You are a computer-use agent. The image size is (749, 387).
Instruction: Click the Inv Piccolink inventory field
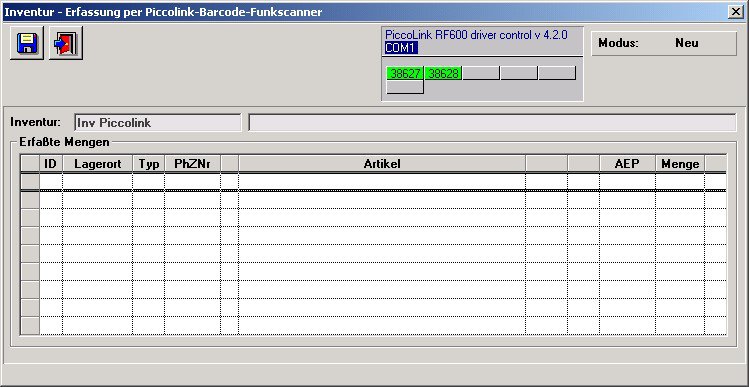pos(158,123)
